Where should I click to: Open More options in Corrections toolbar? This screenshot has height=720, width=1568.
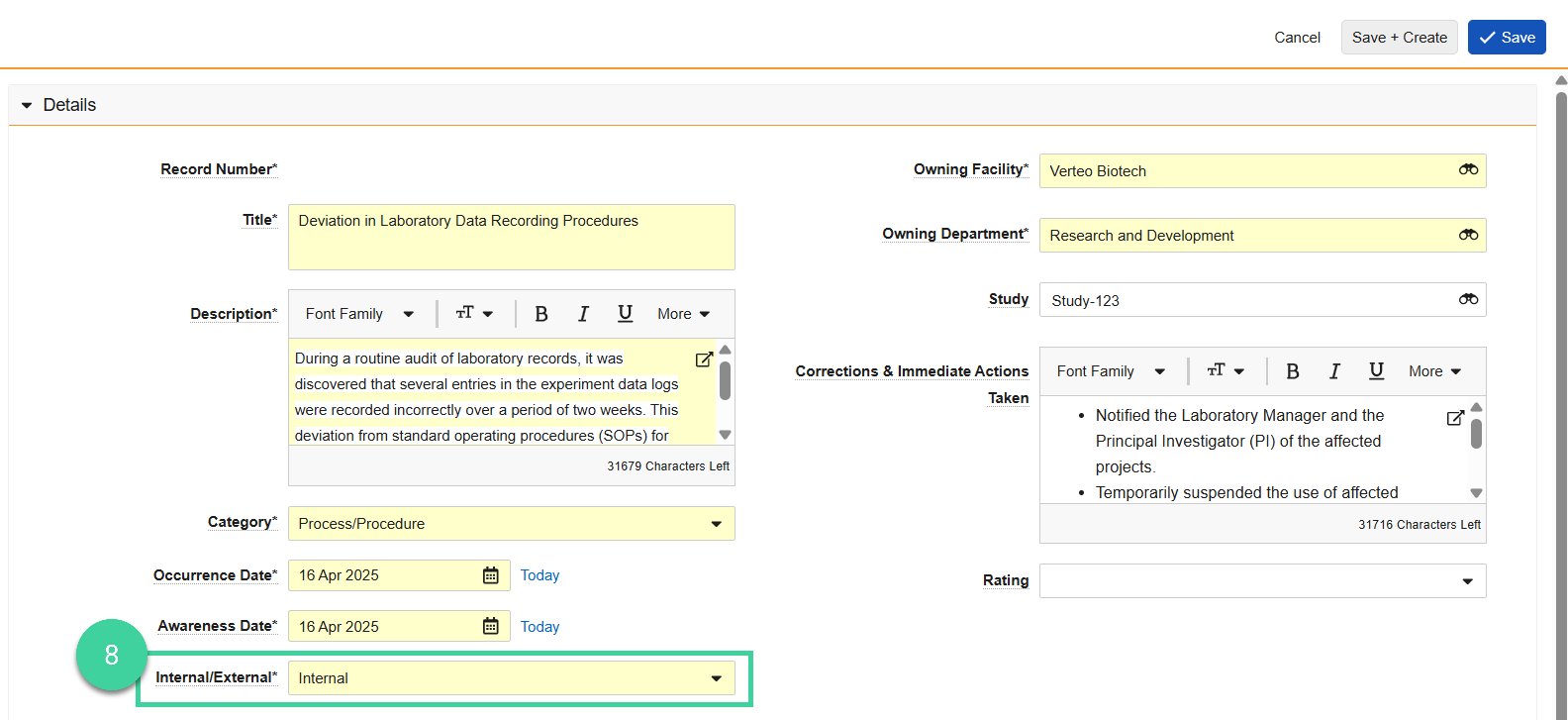(x=1434, y=371)
